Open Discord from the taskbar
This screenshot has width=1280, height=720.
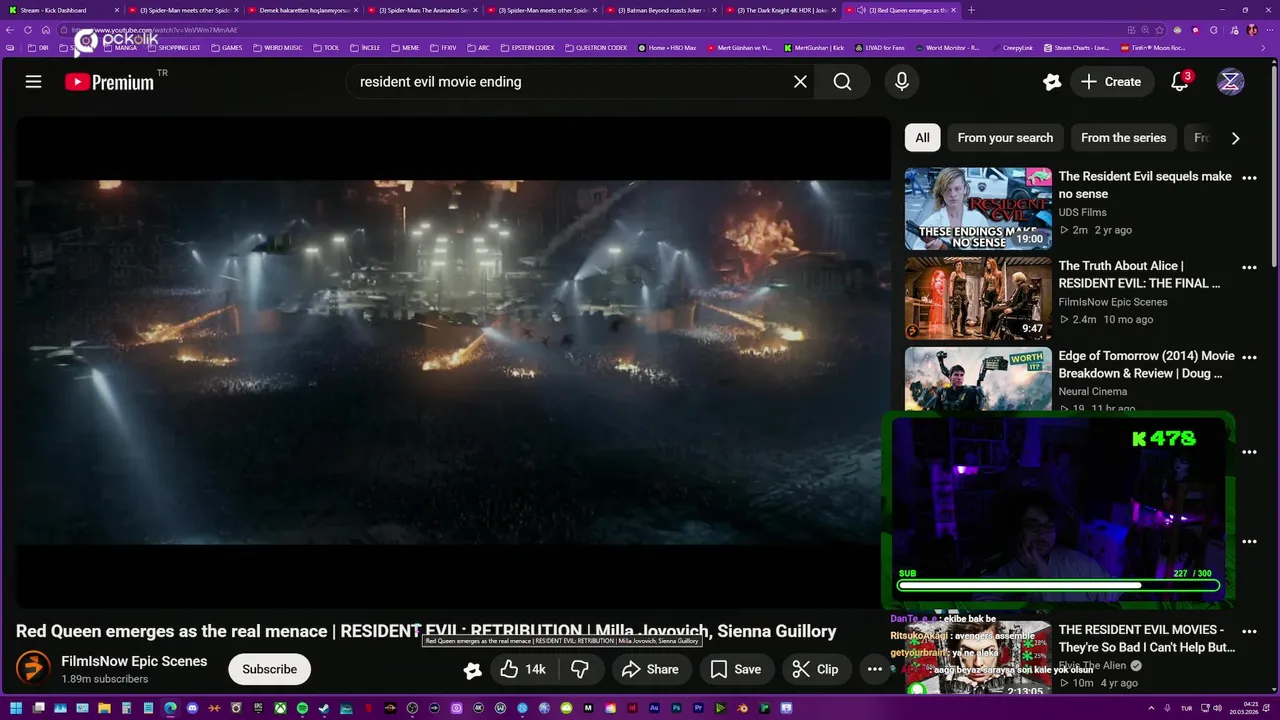click(192, 708)
